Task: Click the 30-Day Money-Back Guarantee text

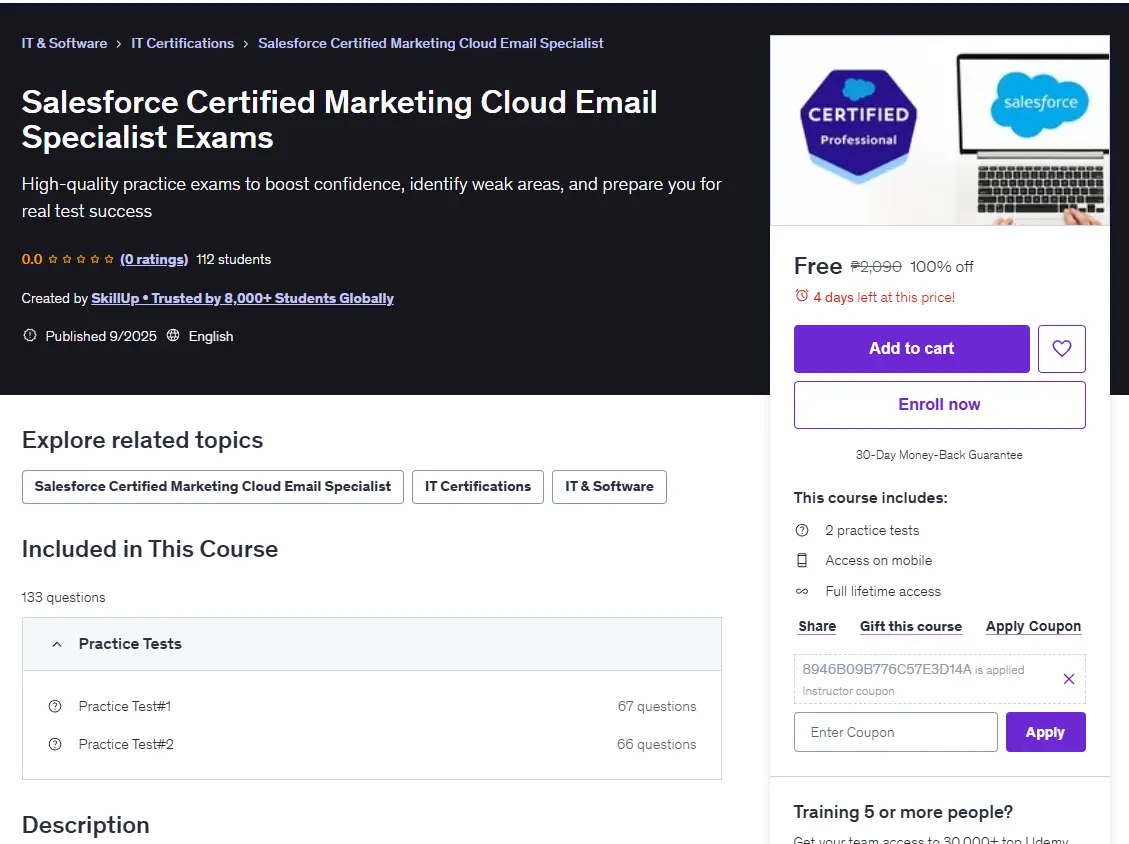Action: [939, 455]
